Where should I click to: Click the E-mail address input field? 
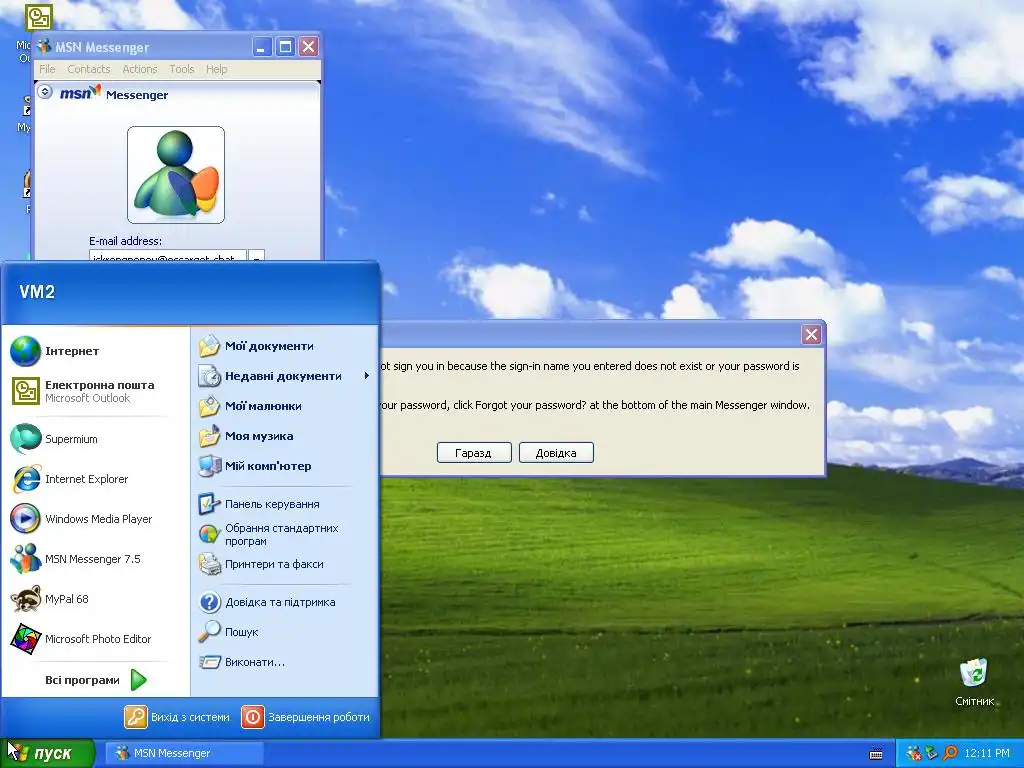(x=168, y=256)
